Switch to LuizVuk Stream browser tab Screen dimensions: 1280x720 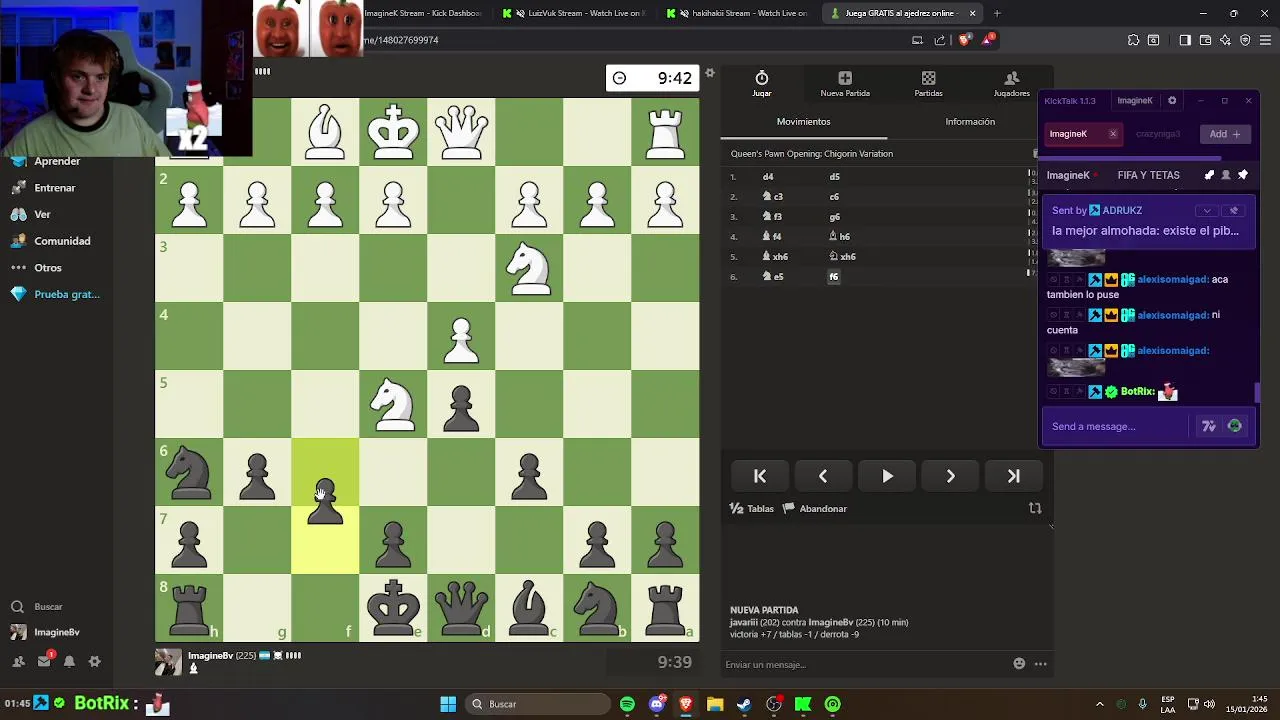tap(574, 13)
